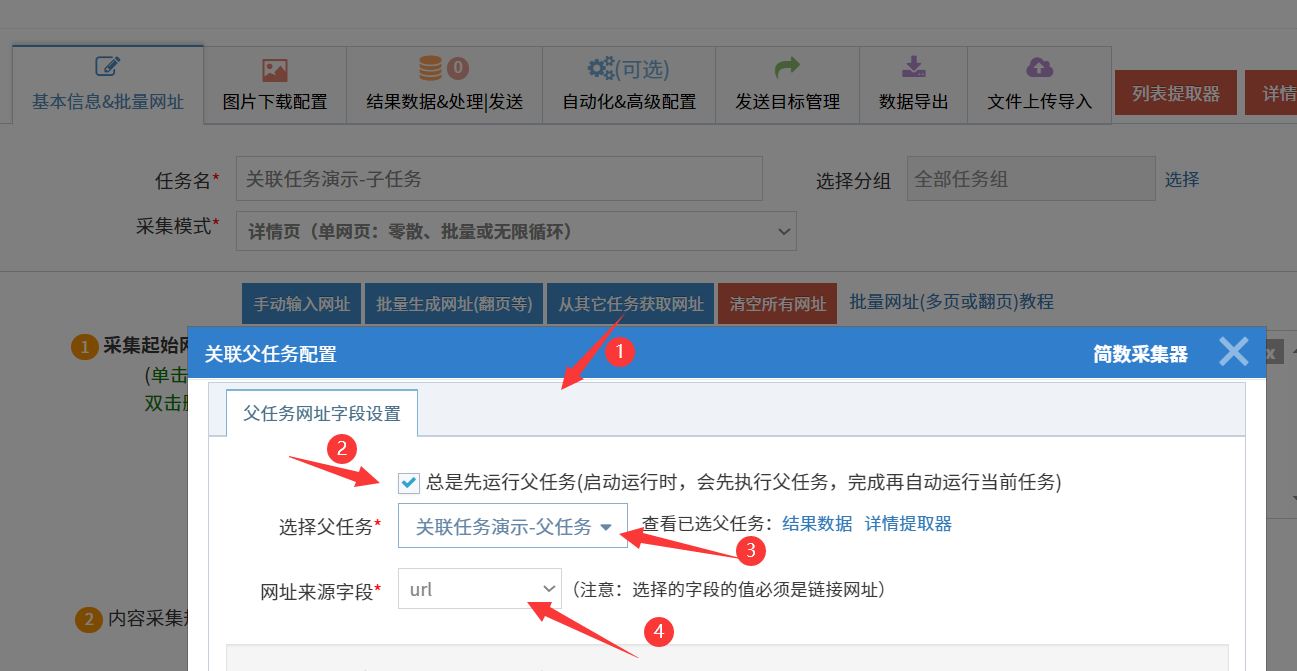
Task: Click the picture icon above 图片下载配置
Action: pos(275,70)
